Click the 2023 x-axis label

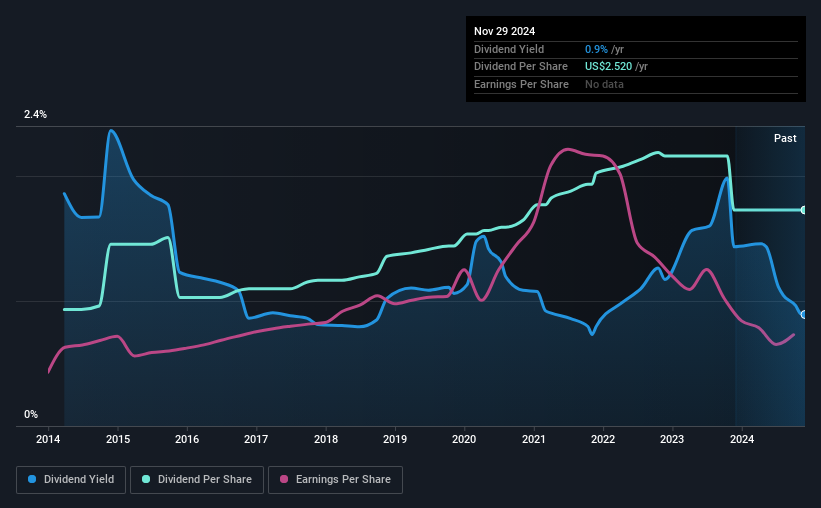coord(672,439)
